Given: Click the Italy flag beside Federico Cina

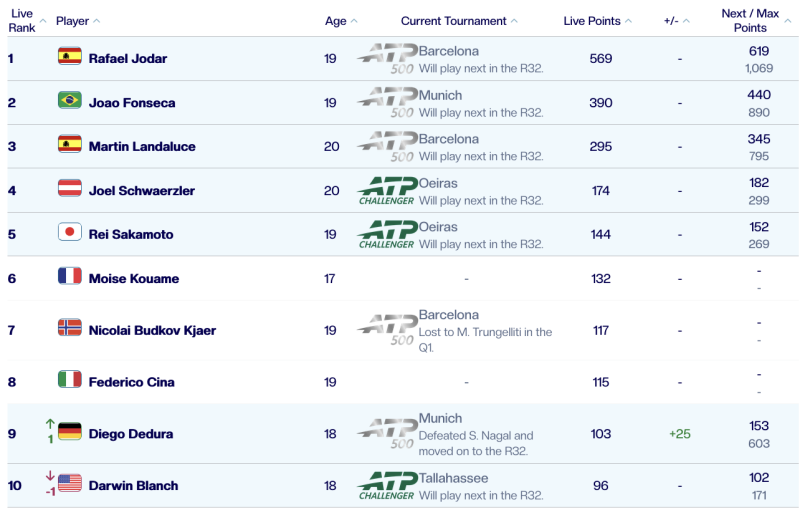Looking at the screenshot, I should pos(69,381).
